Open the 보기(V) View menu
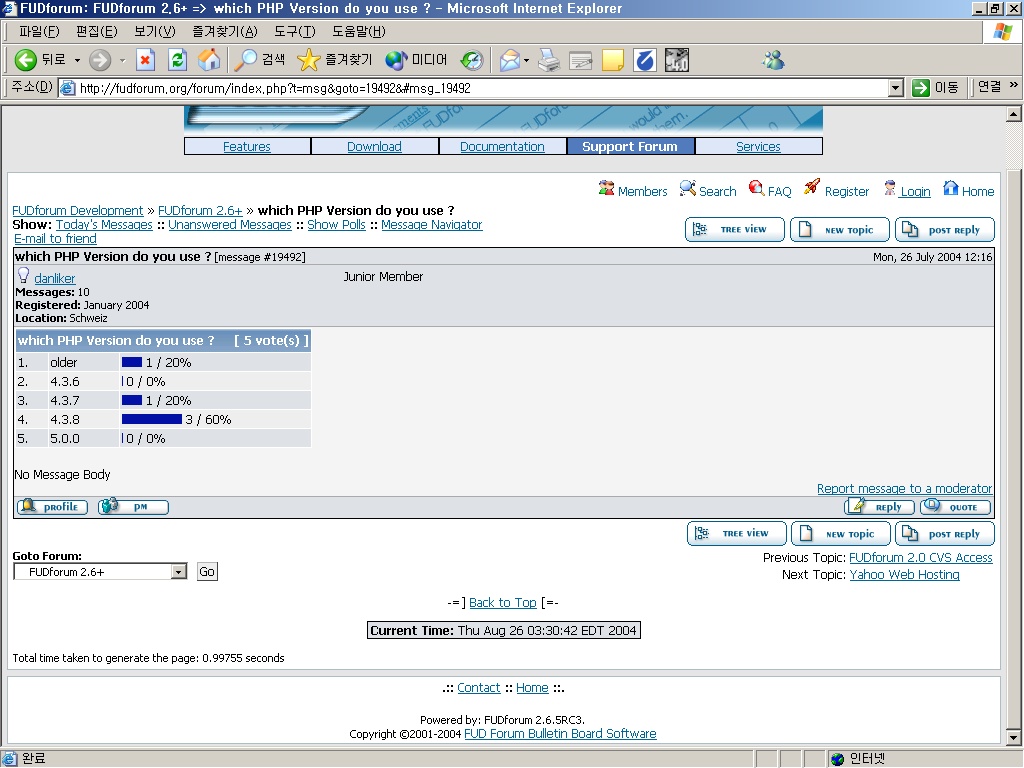The height and width of the screenshot is (768, 1024). [155, 31]
